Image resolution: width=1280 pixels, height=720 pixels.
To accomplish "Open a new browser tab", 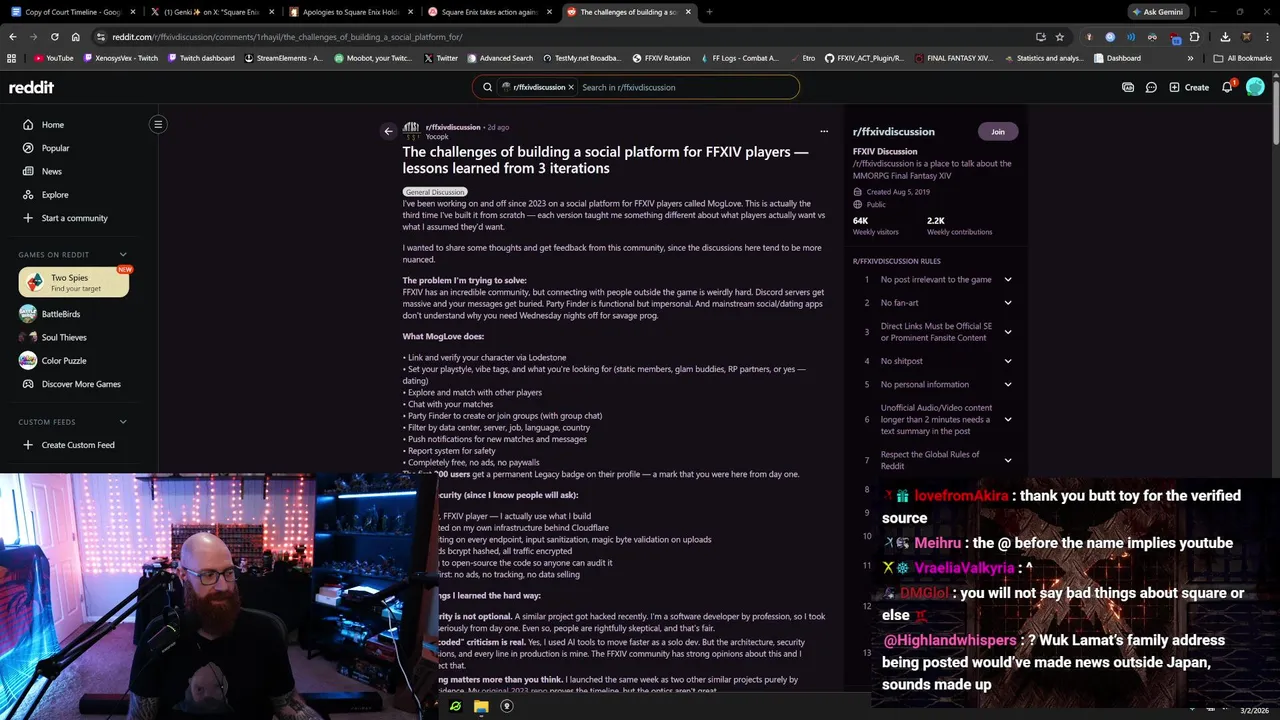I will pyautogui.click(x=709, y=12).
